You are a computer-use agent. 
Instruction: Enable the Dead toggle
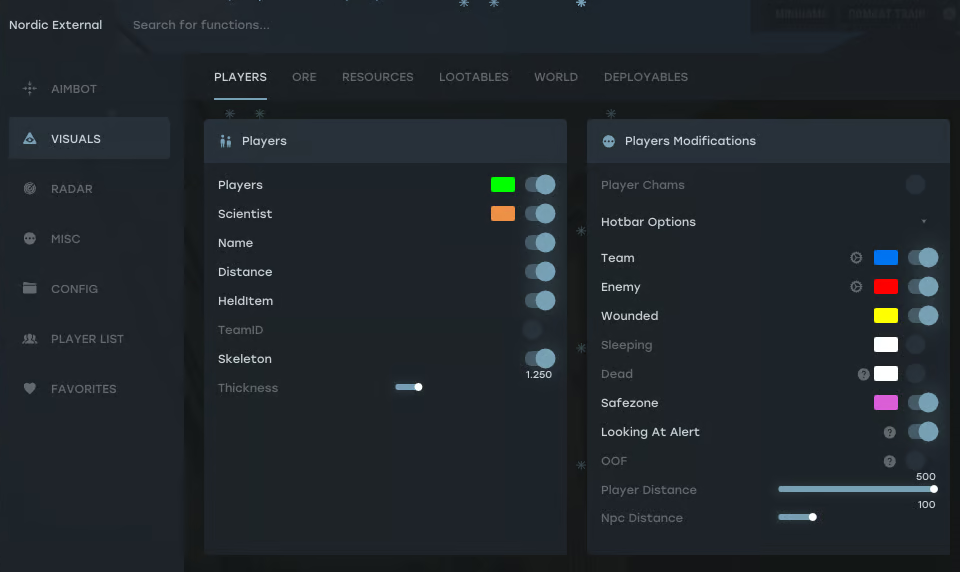(x=915, y=374)
